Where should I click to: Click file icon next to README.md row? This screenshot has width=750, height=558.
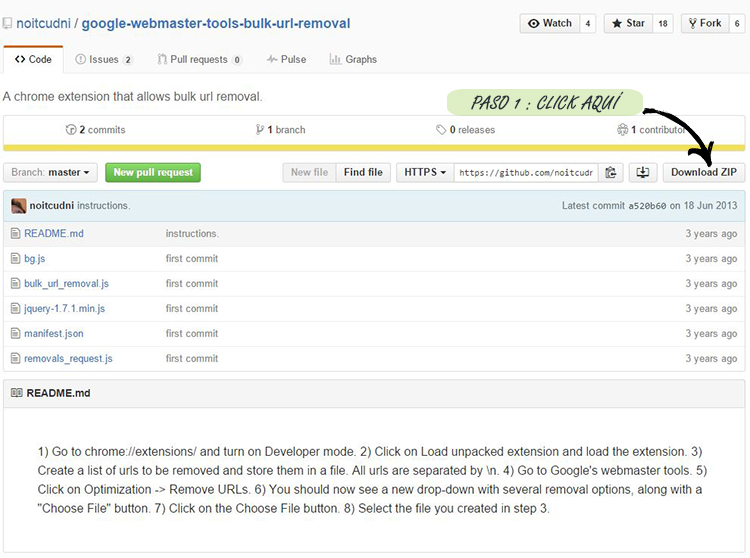pos(15,233)
